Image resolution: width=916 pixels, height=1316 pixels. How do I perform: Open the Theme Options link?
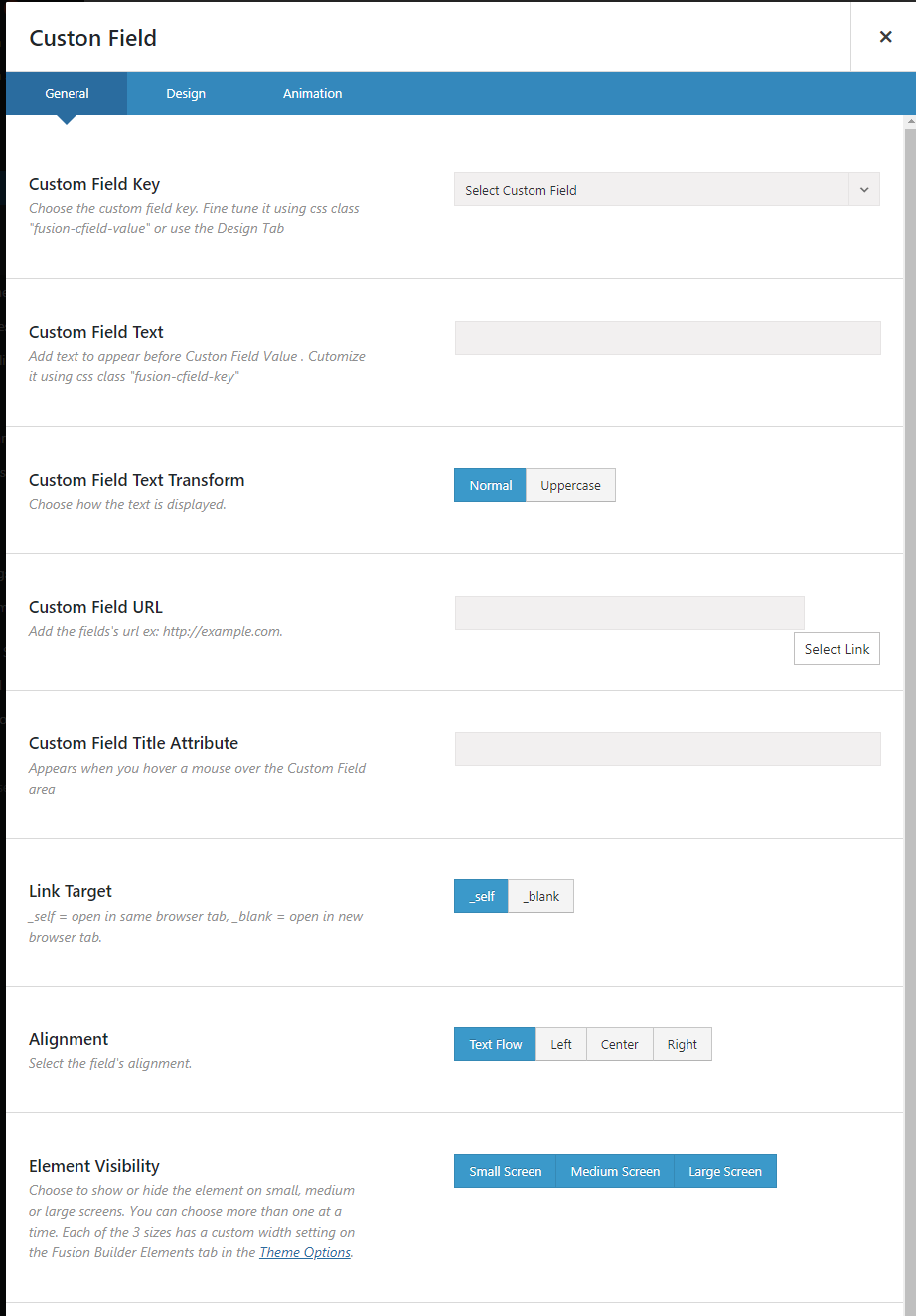coord(304,1252)
